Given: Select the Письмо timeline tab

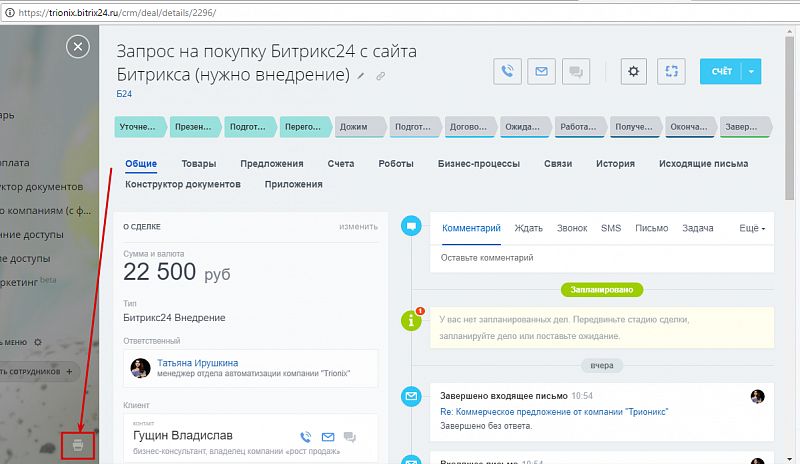Looking at the screenshot, I should point(652,228).
